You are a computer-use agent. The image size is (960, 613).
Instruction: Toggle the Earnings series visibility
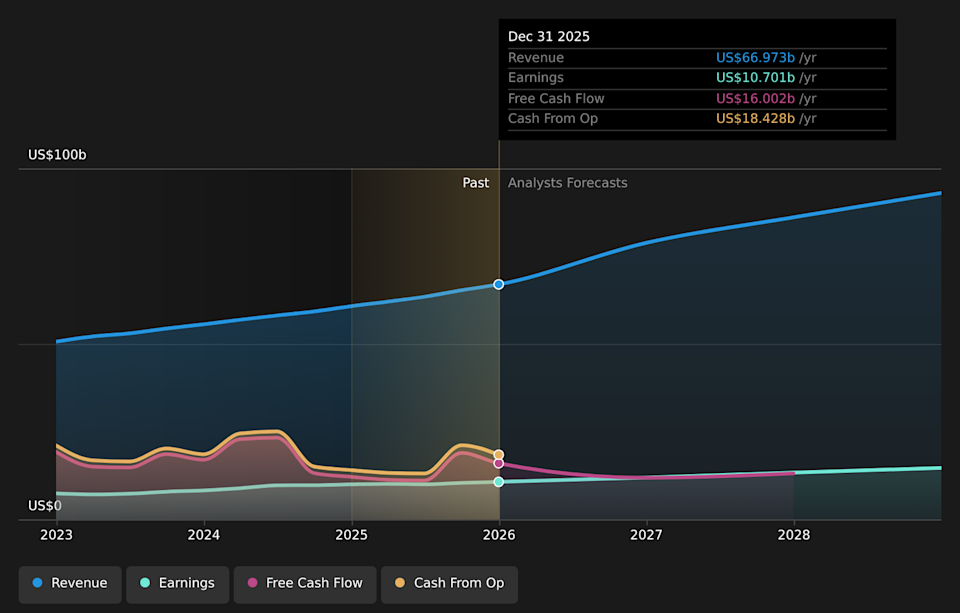177,583
